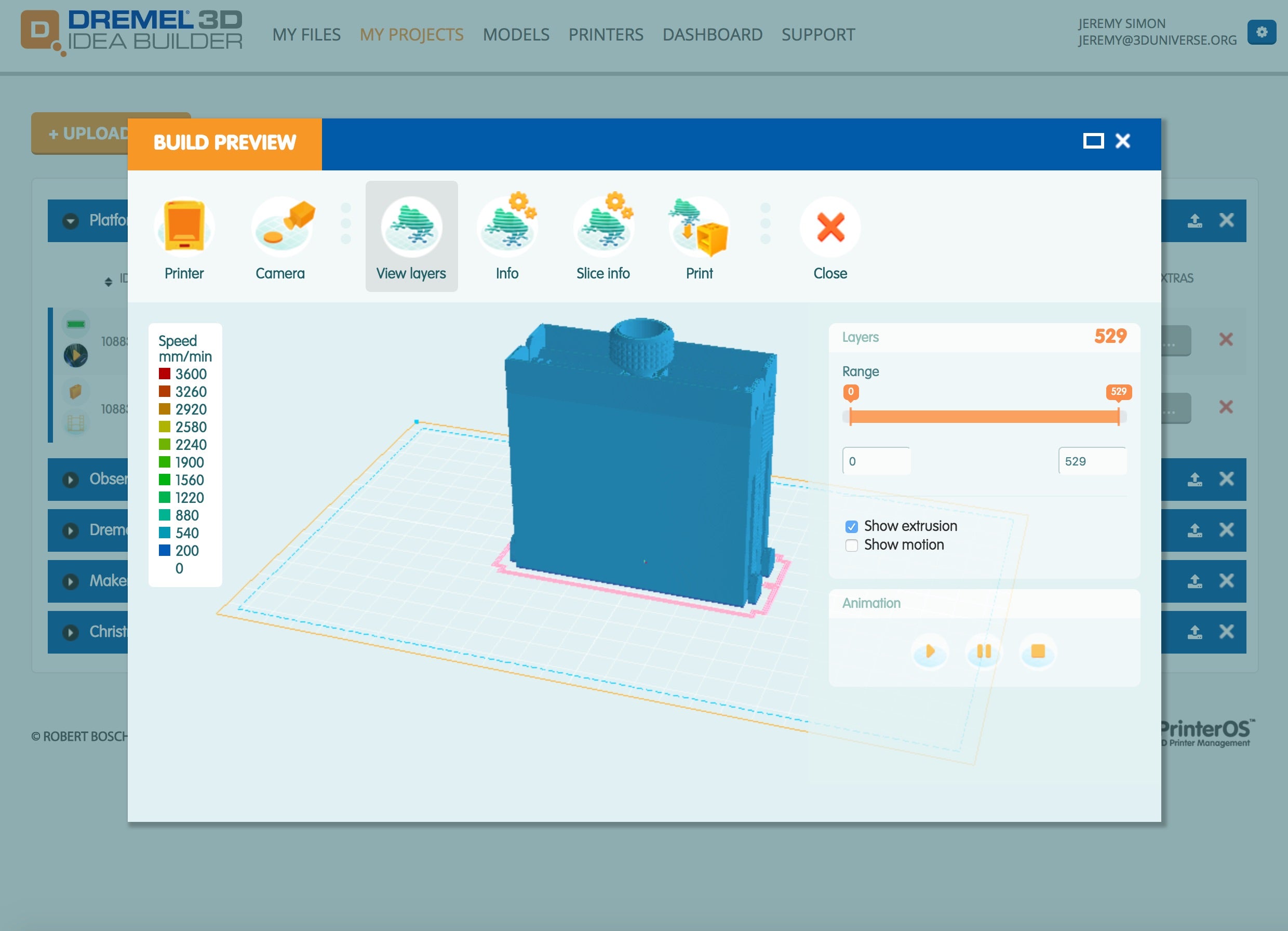
Task: Expand the Christ project section arrow
Action: pyautogui.click(x=71, y=632)
